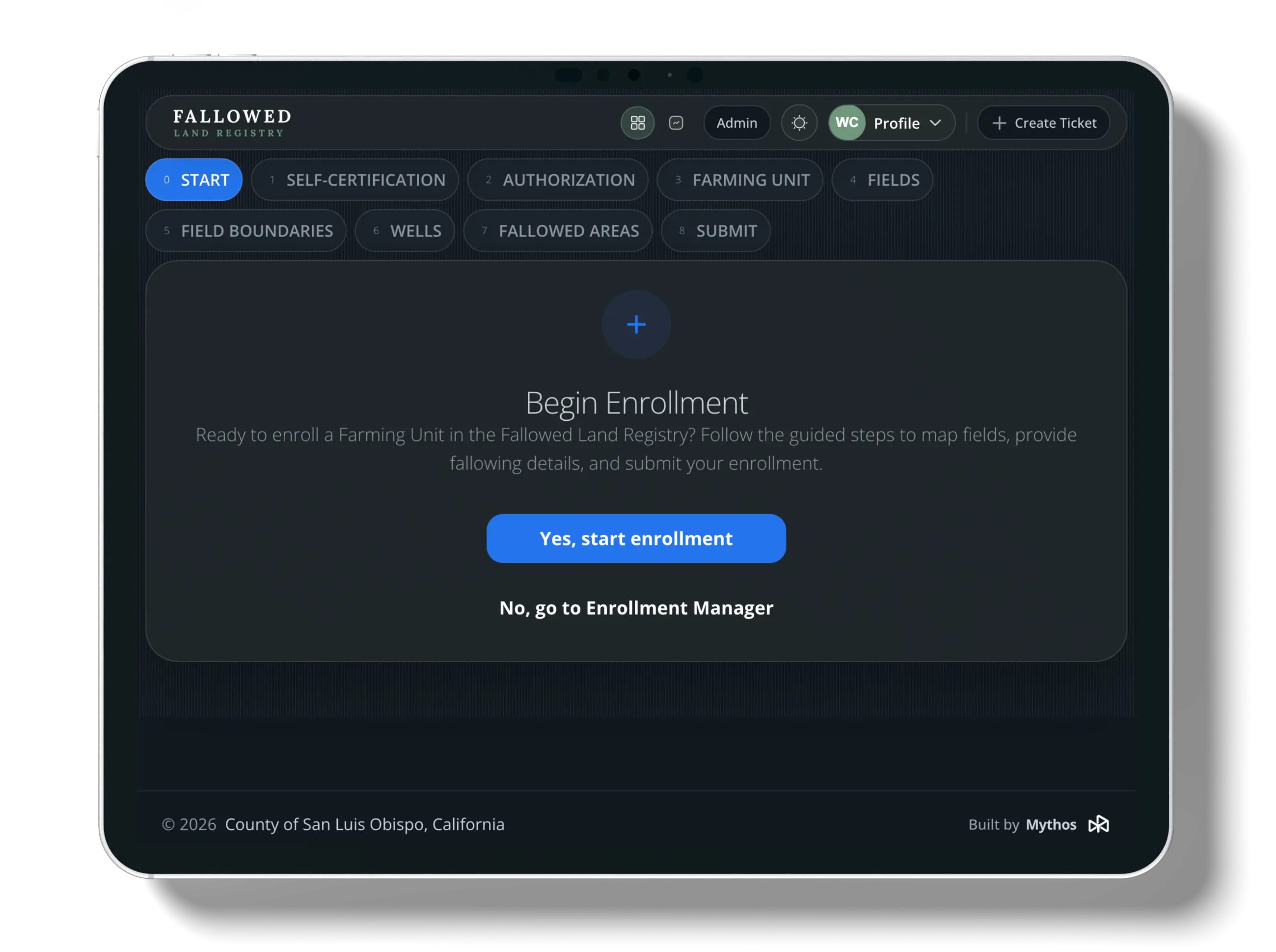Click the Fallowed Land Registry logo
The width and height of the screenshot is (1276, 952).
tap(230, 122)
